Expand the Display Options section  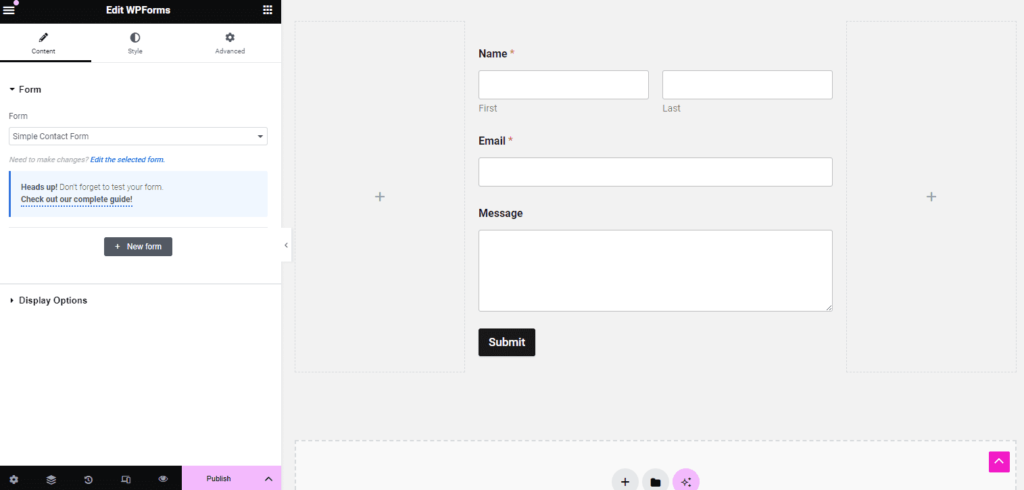point(52,300)
